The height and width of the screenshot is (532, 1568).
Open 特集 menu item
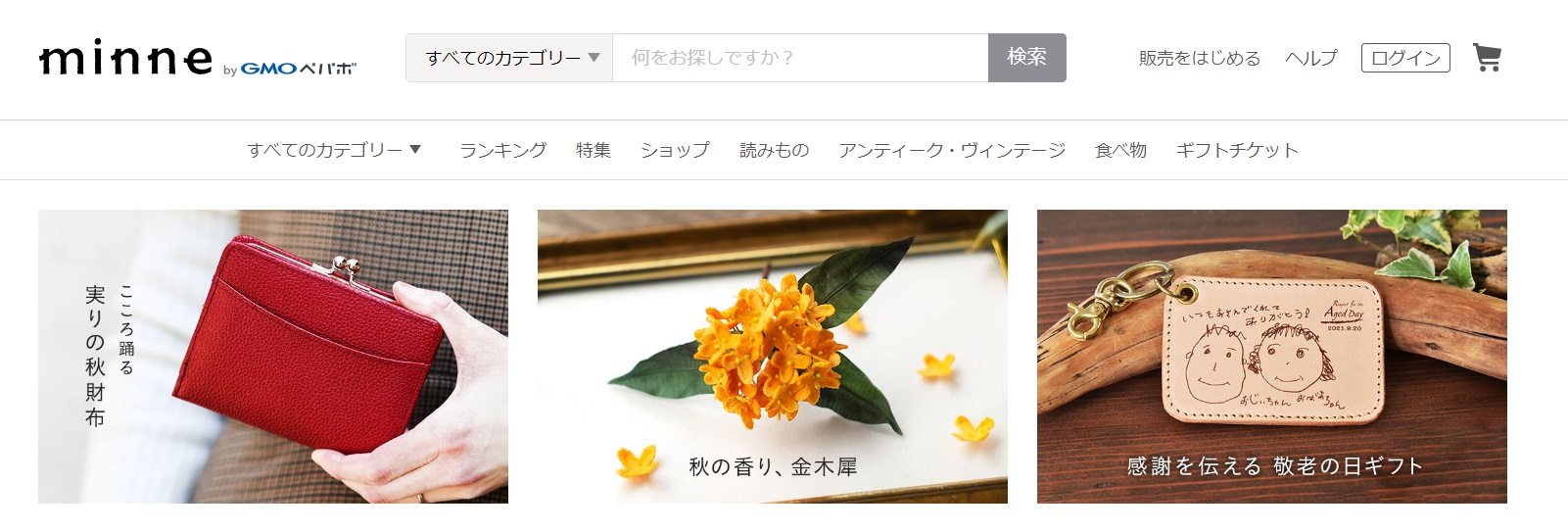[x=594, y=150]
